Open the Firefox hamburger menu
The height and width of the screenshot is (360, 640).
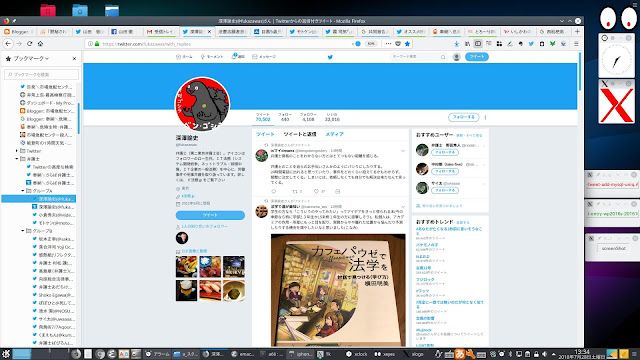click(x=576, y=44)
